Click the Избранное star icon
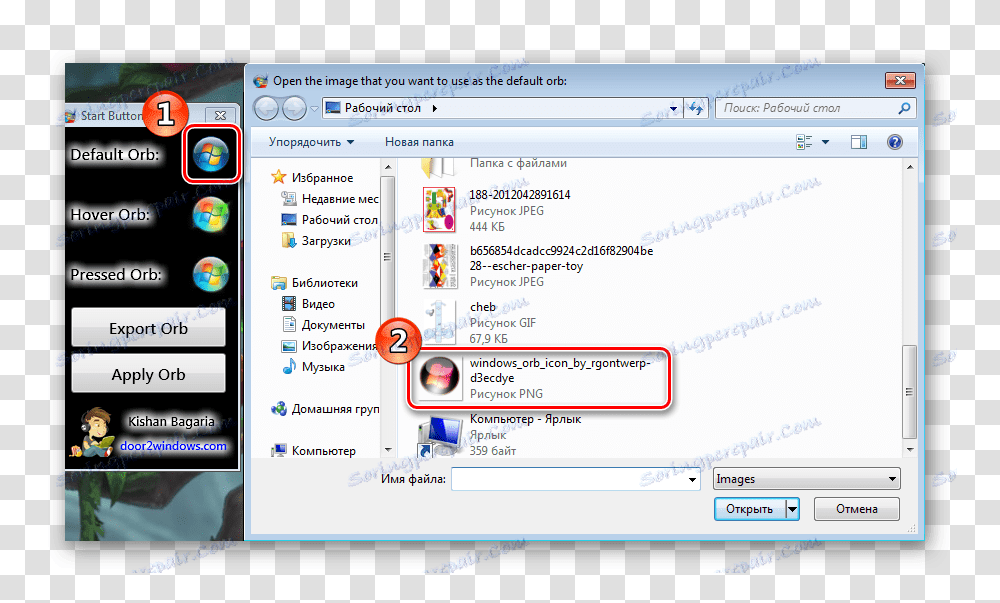Screen dimensions: 1000x603 [279, 177]
